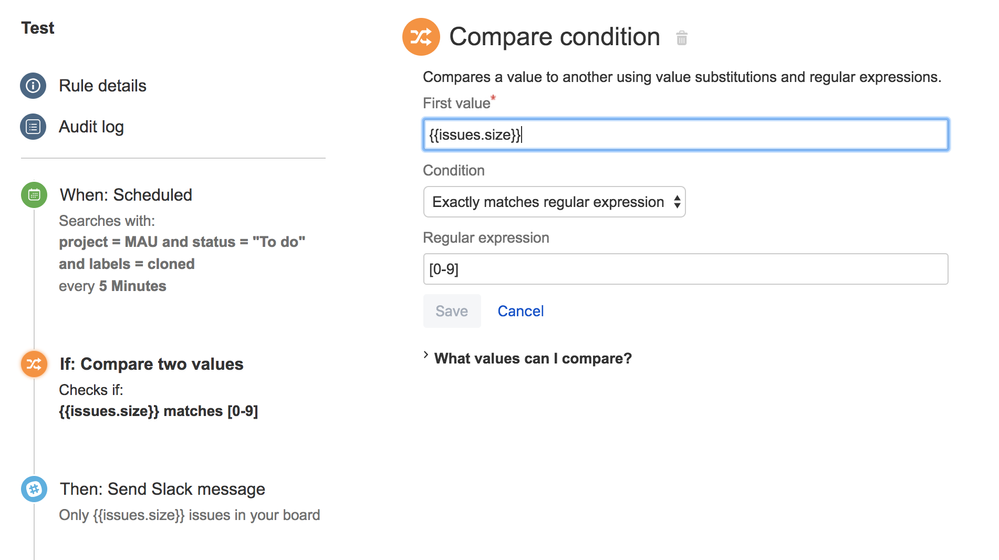Click the orange Compare two values icon
The image size is (999, 560).
34,364
